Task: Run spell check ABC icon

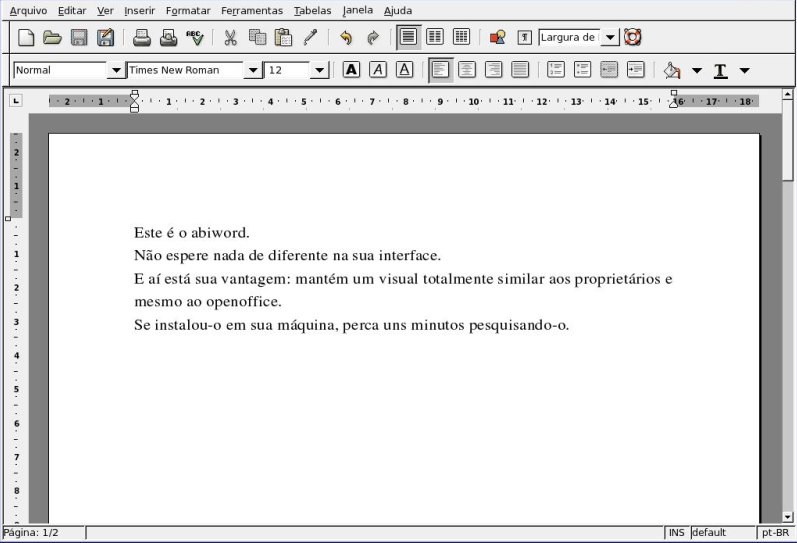Action: (x=195, y=37)
